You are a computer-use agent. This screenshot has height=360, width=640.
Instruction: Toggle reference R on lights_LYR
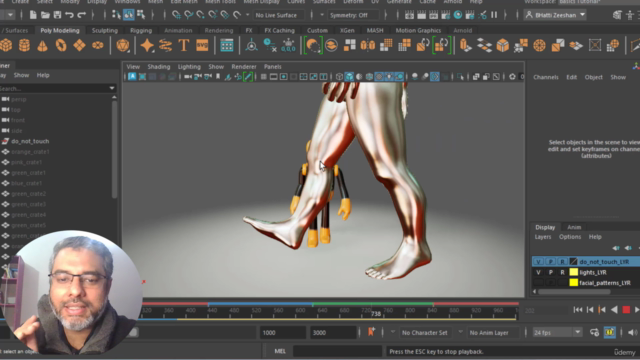pyautogui.click(x=562, y=272)
